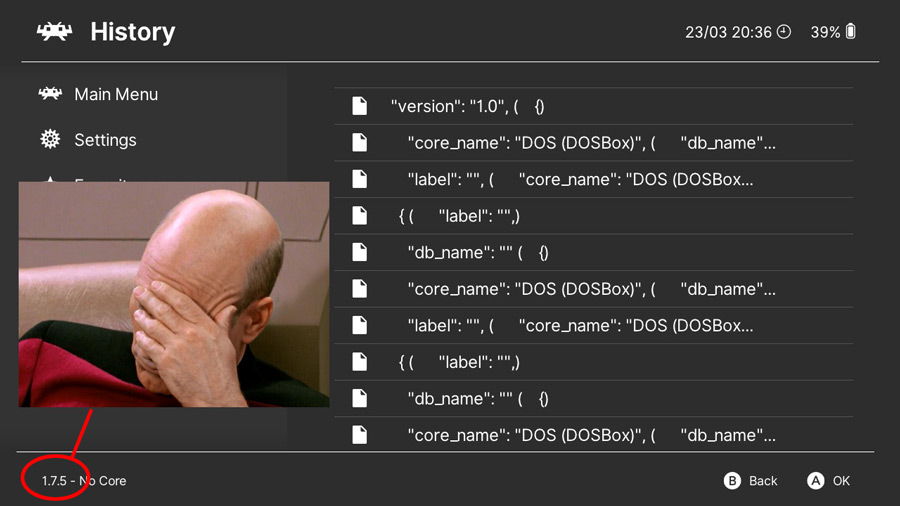Select first "label": "", ( "core_name" entry
The height and width of the screenshot is (506, 900).
pos(593,180)
